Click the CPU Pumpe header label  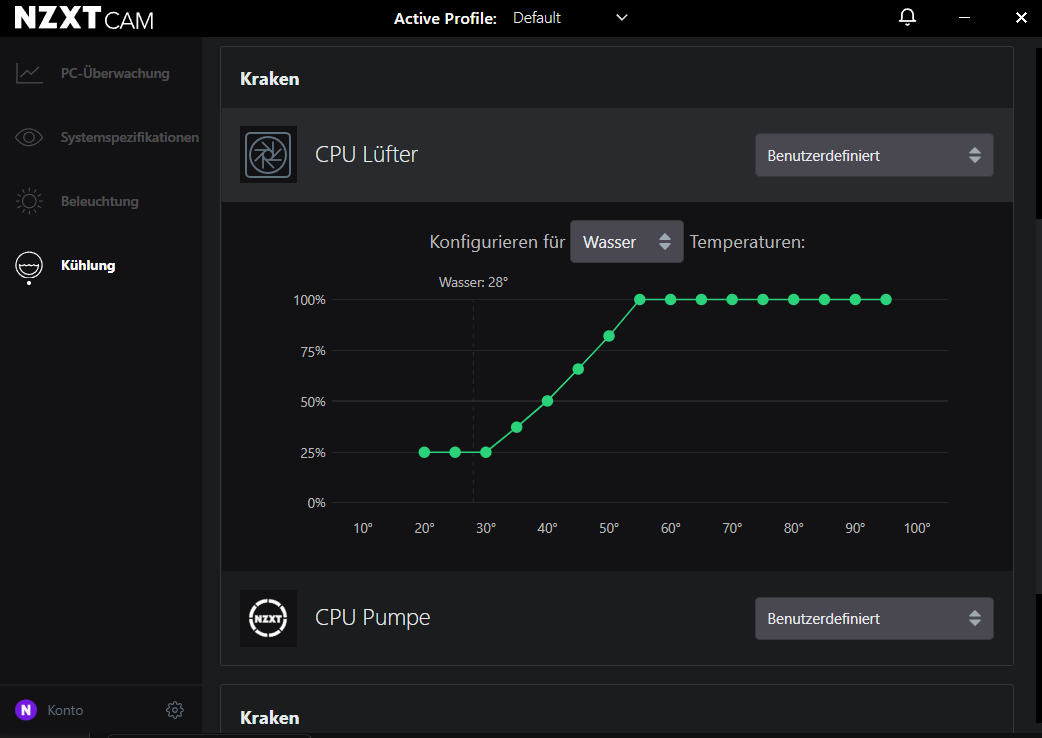373,617
